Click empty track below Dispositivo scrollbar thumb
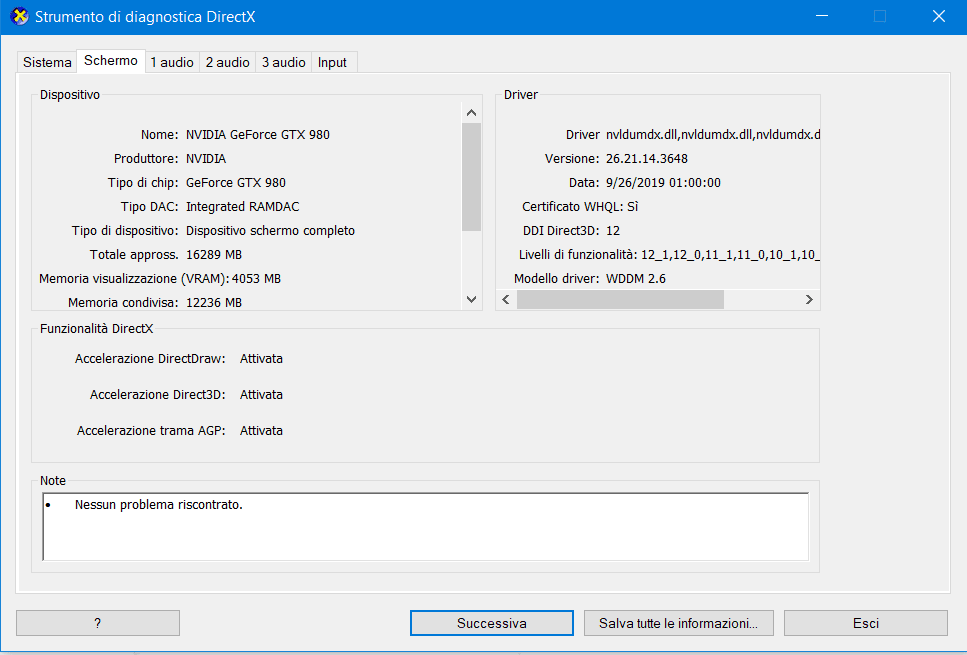 pyautogui.click(x=472, y=260)
